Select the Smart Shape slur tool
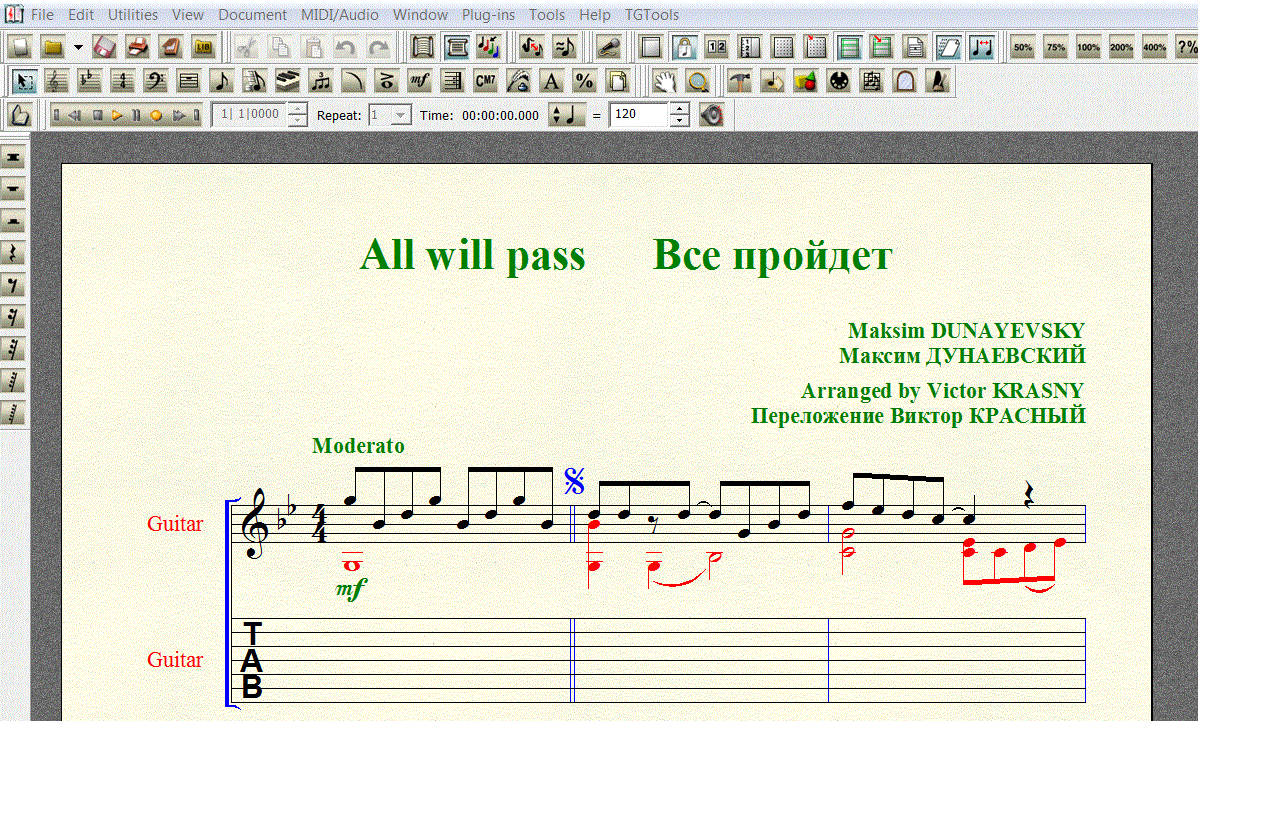 pyautogui.click(x=354, y=81)
